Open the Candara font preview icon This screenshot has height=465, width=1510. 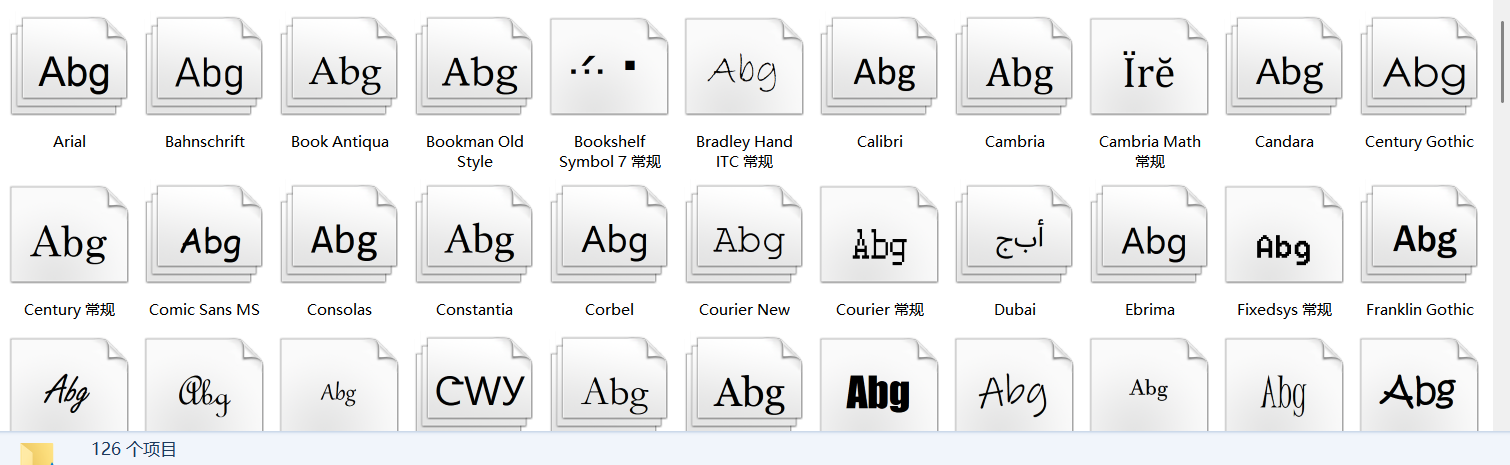(1284, 66)
